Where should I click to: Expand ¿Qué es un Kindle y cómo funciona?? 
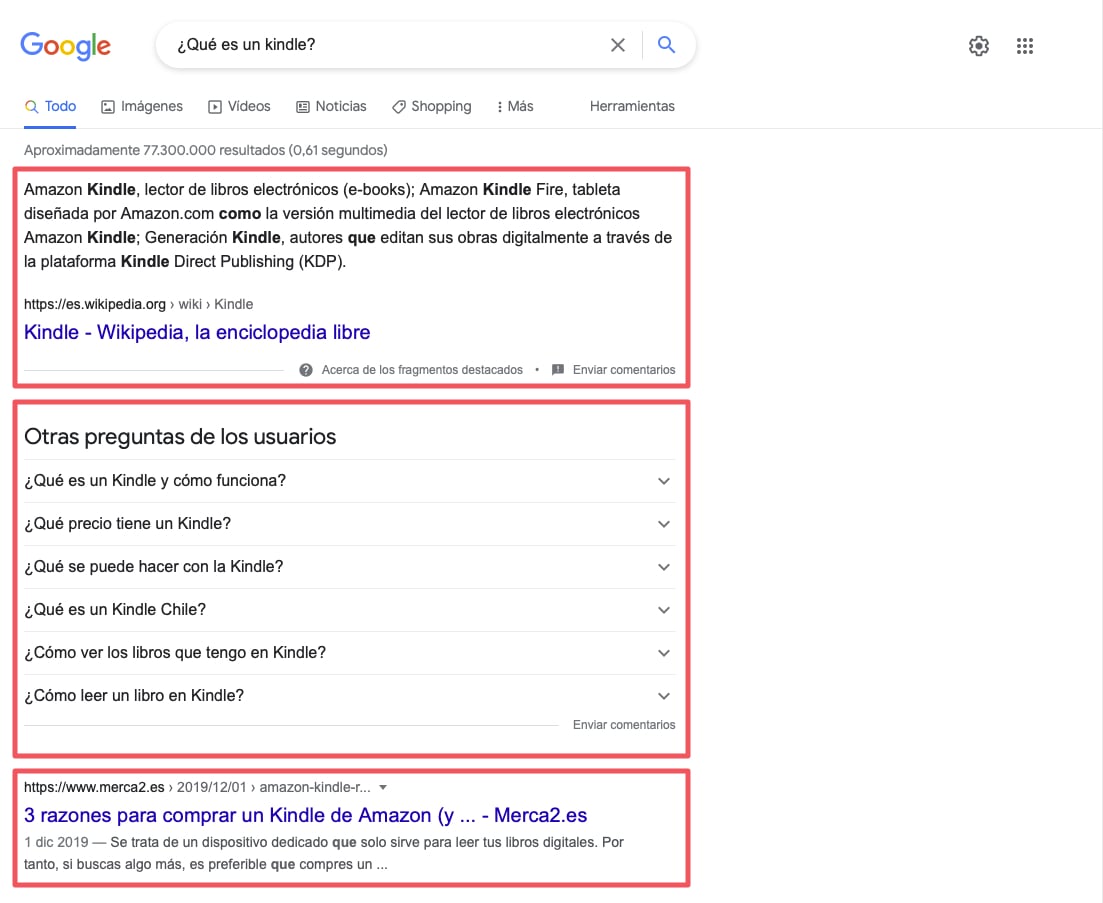[350, 481]
